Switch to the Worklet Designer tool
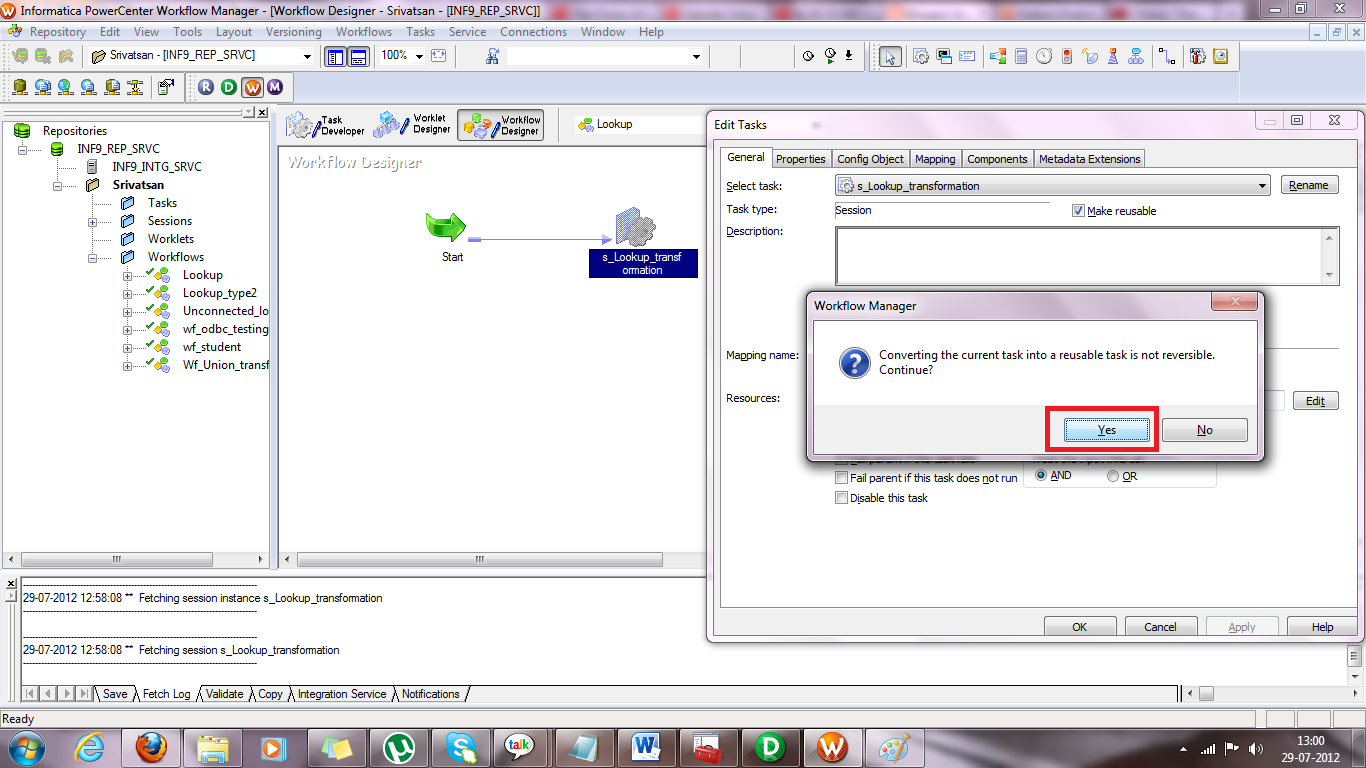Screen dimensions: 1366x768 click(x=415, y=124)
